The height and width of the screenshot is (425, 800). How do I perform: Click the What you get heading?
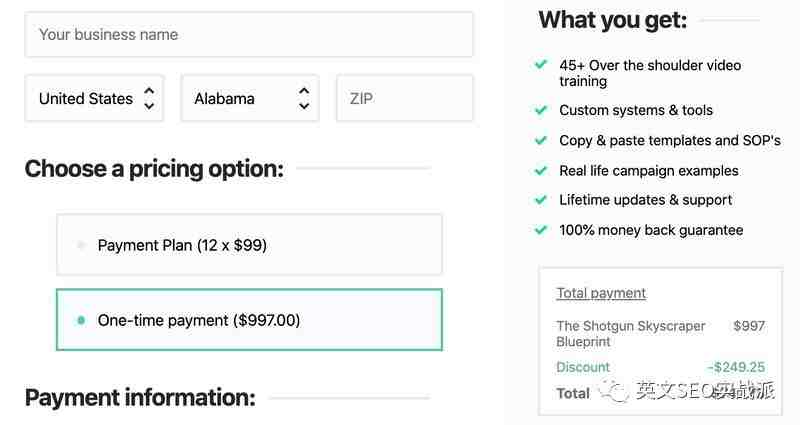point(613,20)
